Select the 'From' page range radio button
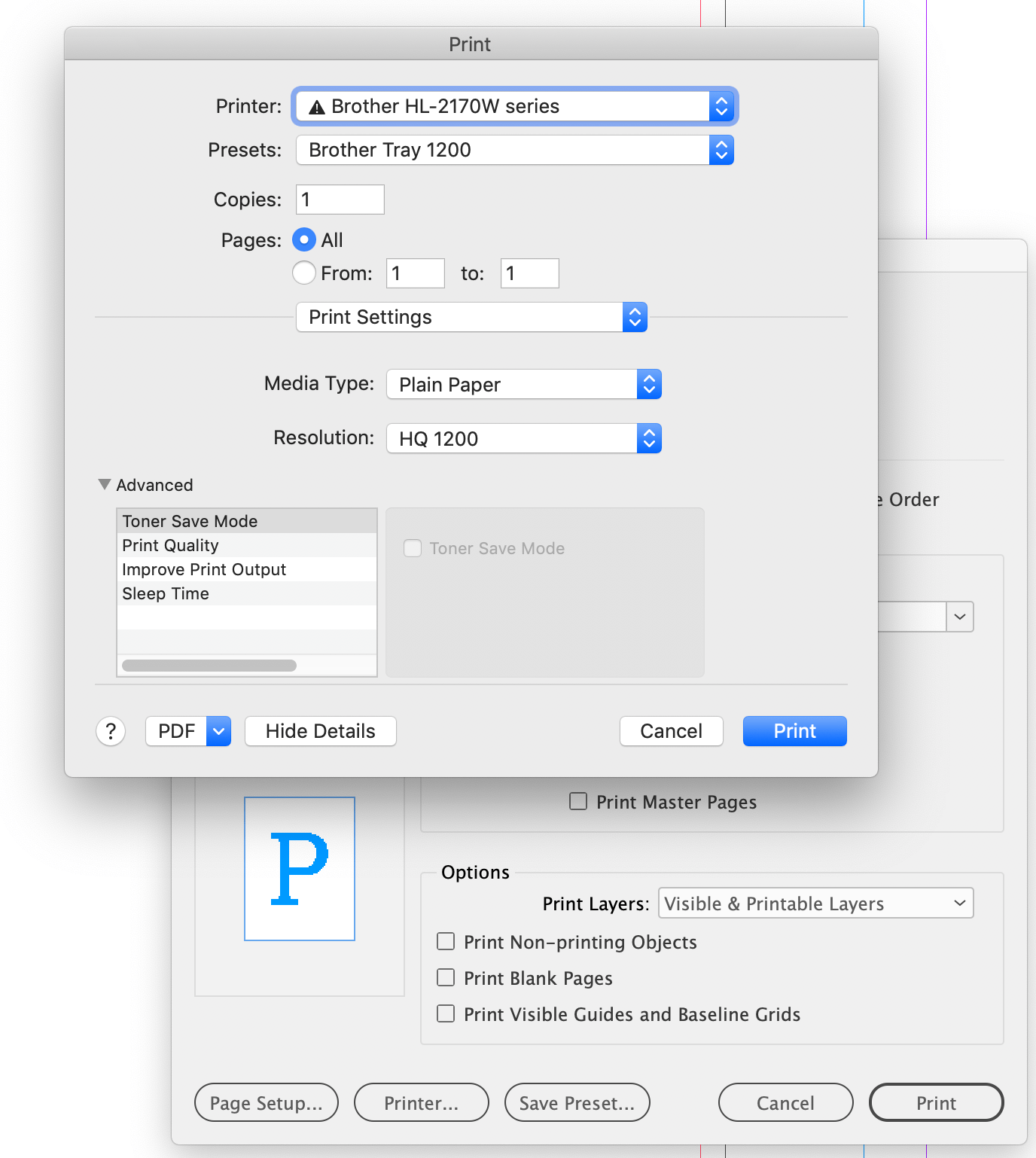 (303, 273)
